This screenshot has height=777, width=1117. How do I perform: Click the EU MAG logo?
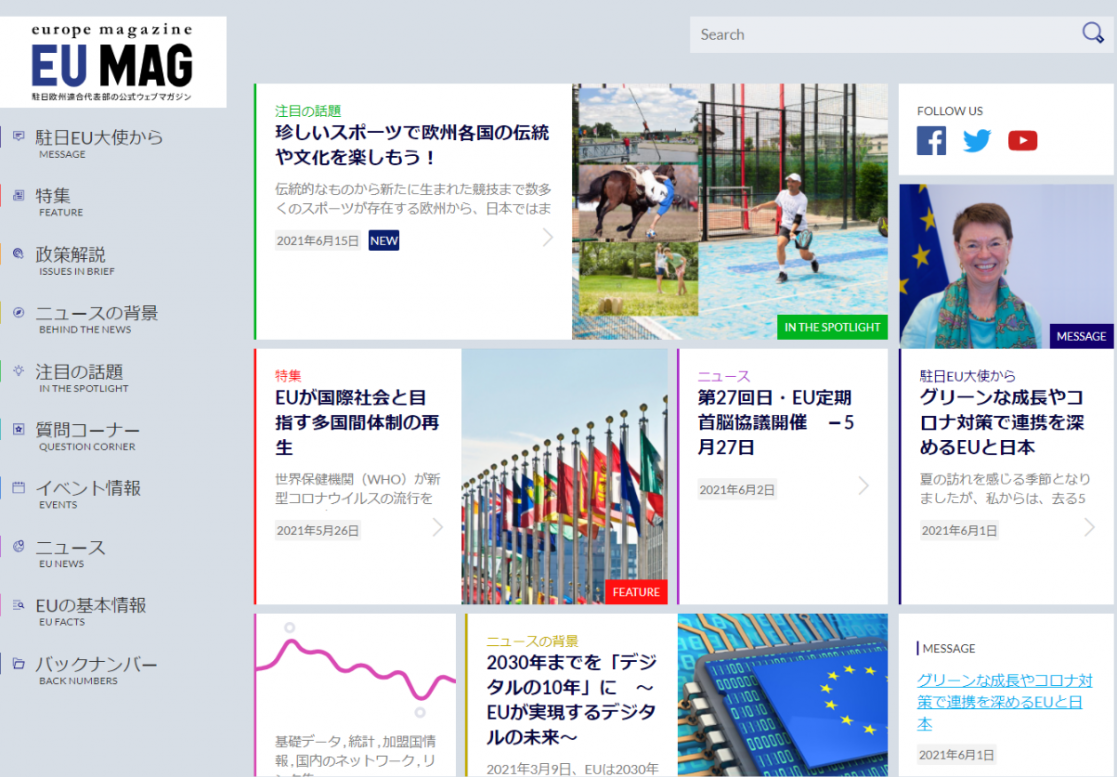coord(113,62)
